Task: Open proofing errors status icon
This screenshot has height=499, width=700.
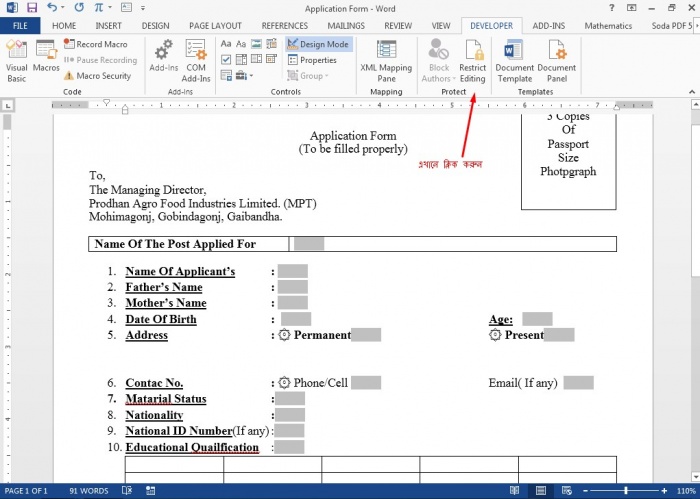Action: click(x=127, y=491)
